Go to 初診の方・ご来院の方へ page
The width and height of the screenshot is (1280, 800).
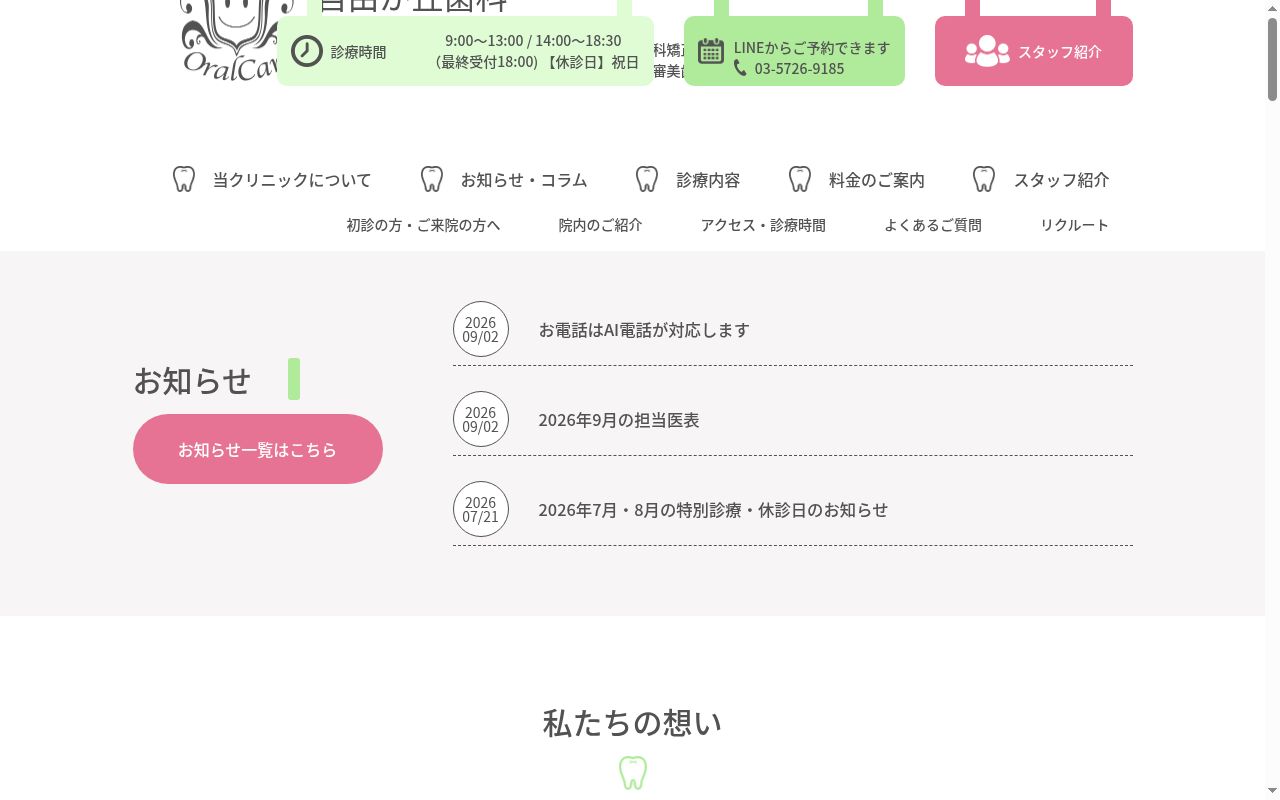point(424,225)
